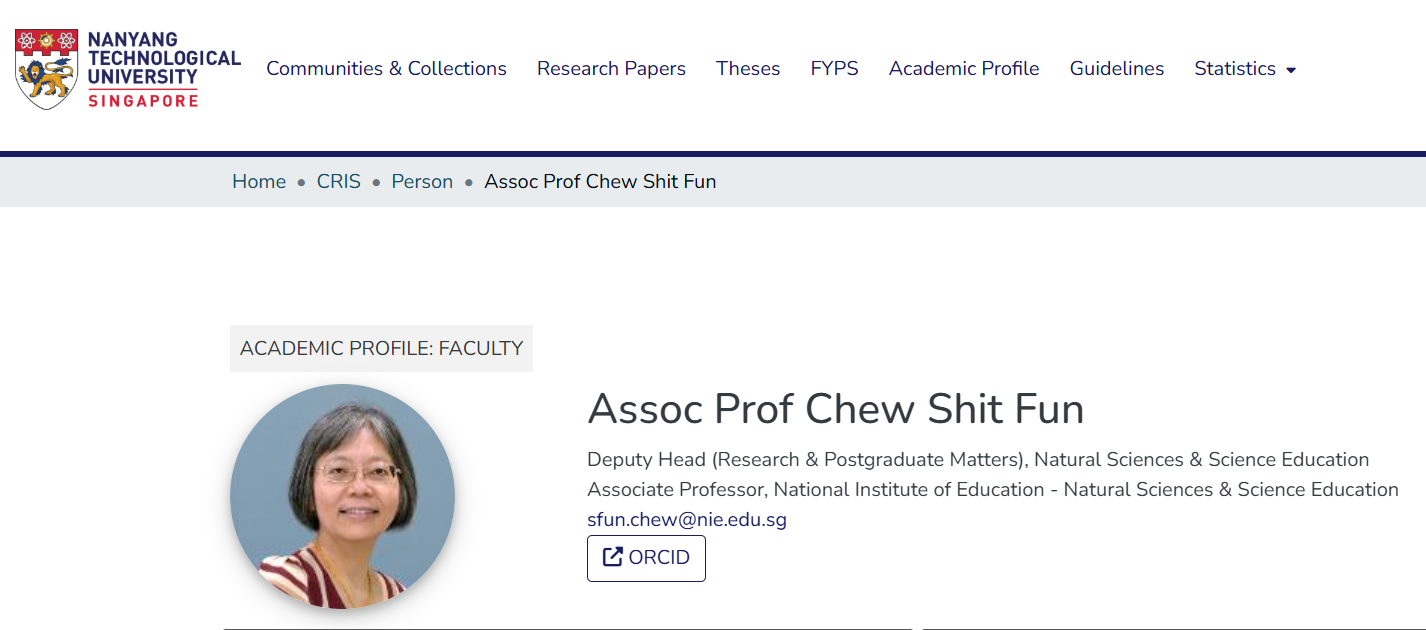The image size is (1426, 630).
Task: Navigate to Academic Profile
Action: [964, 69]
